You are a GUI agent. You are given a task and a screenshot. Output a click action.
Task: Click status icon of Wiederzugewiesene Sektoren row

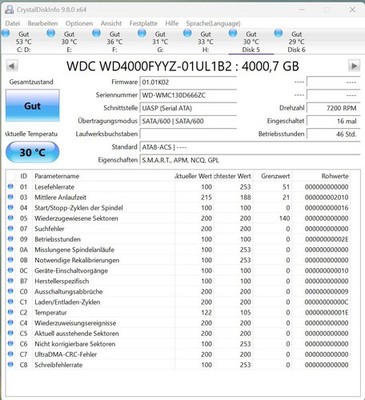pyautogui.click(x=11, y=218)
